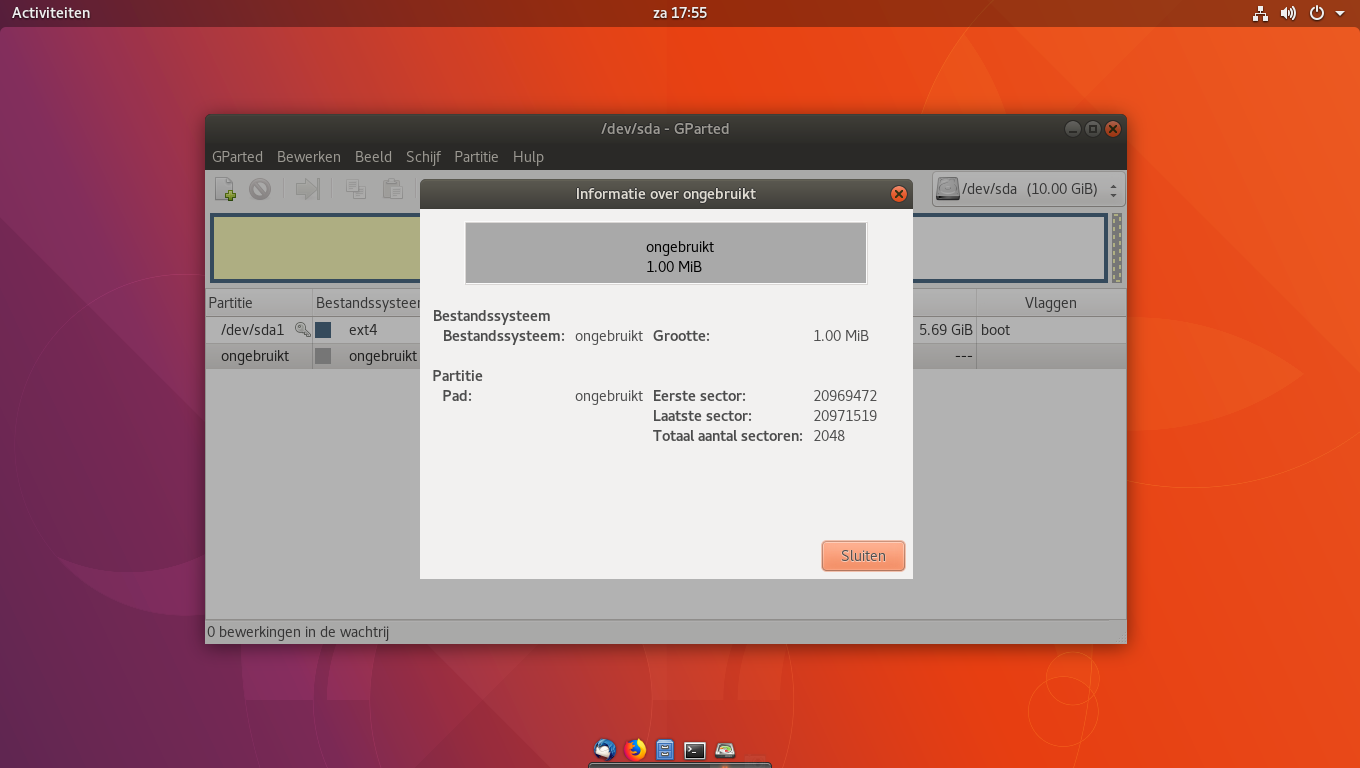Screen dimensions: 1360x768
Task: Click the GParted icon in the dock
Action: tap(725, 750)
